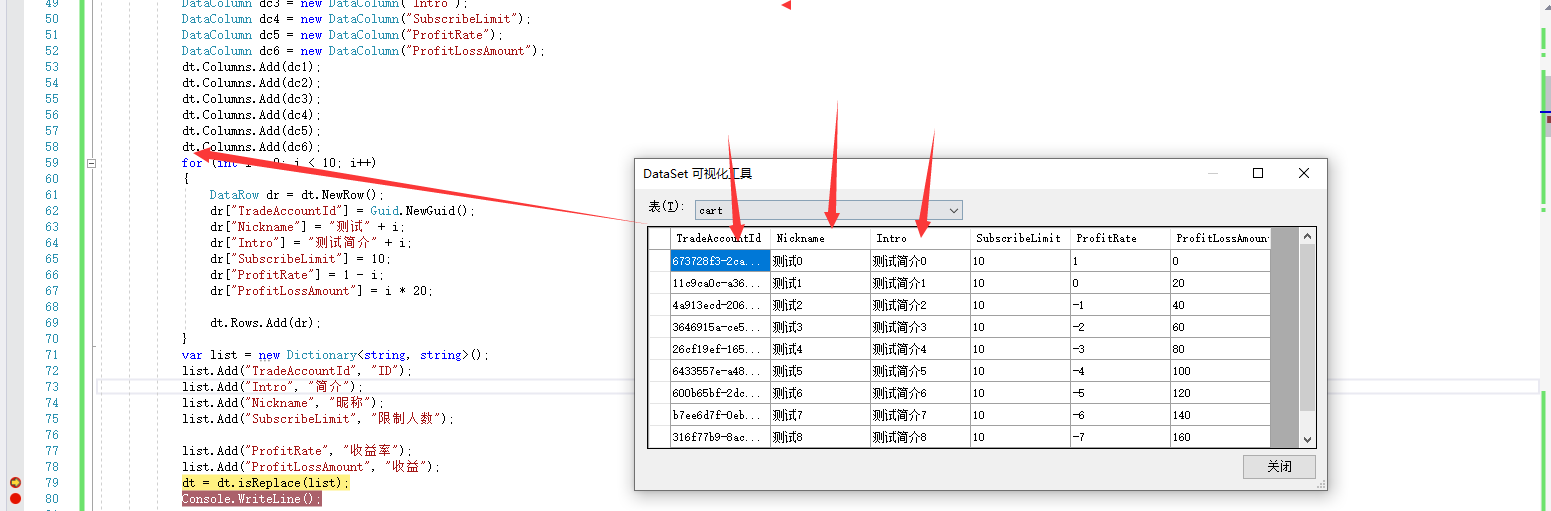Select the Intro cell 测试简介1
This screenshot has height=511, width=1551.
[920, 283]
